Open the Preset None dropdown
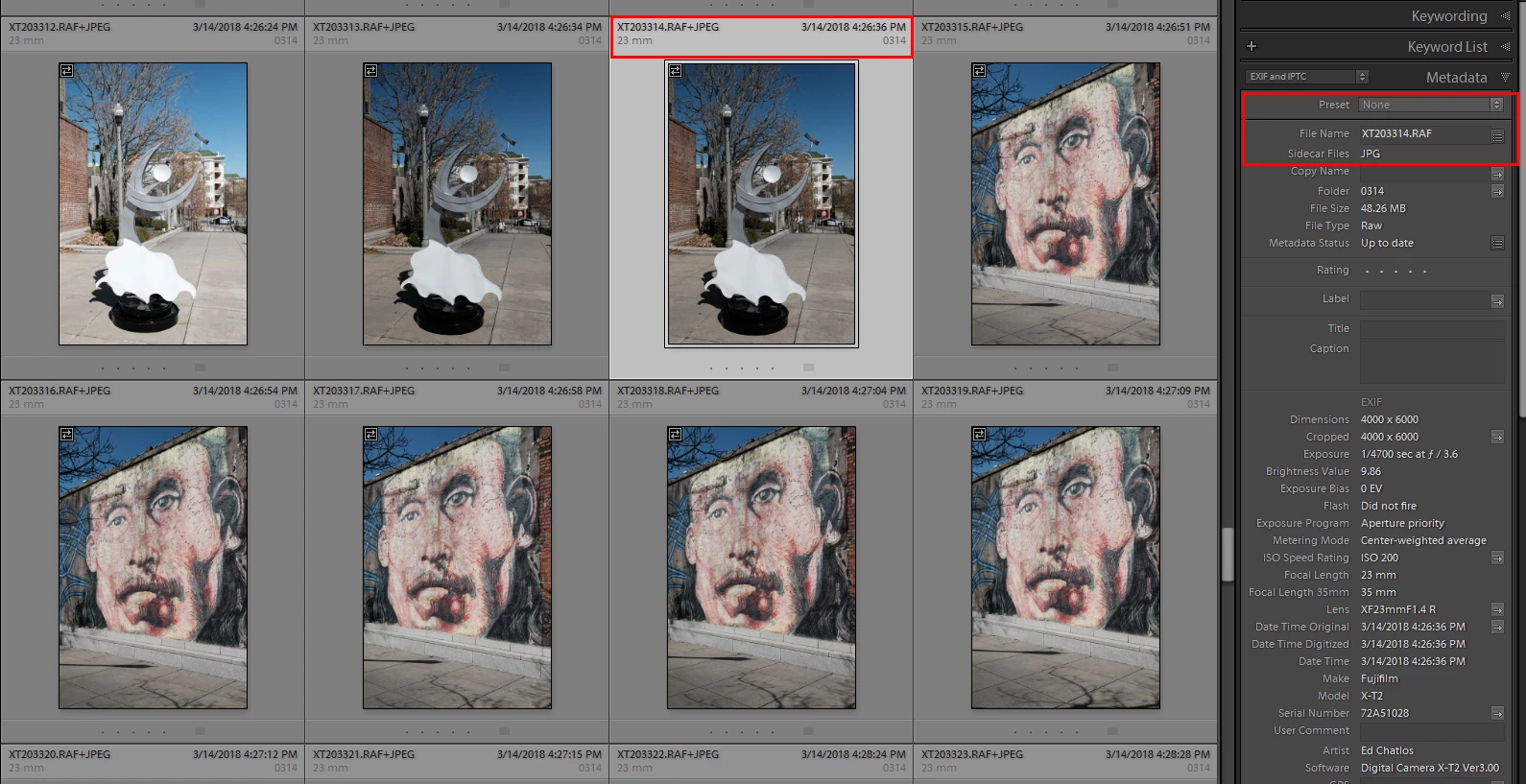Viewport: 1526px width, 784px height. click(x=1431, y=105)
